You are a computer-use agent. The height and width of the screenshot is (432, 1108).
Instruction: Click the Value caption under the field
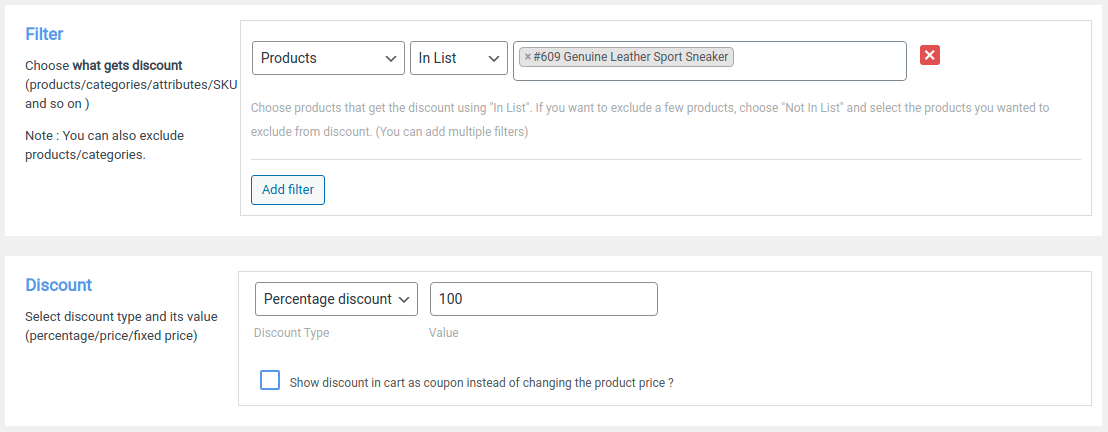point(444,333)
